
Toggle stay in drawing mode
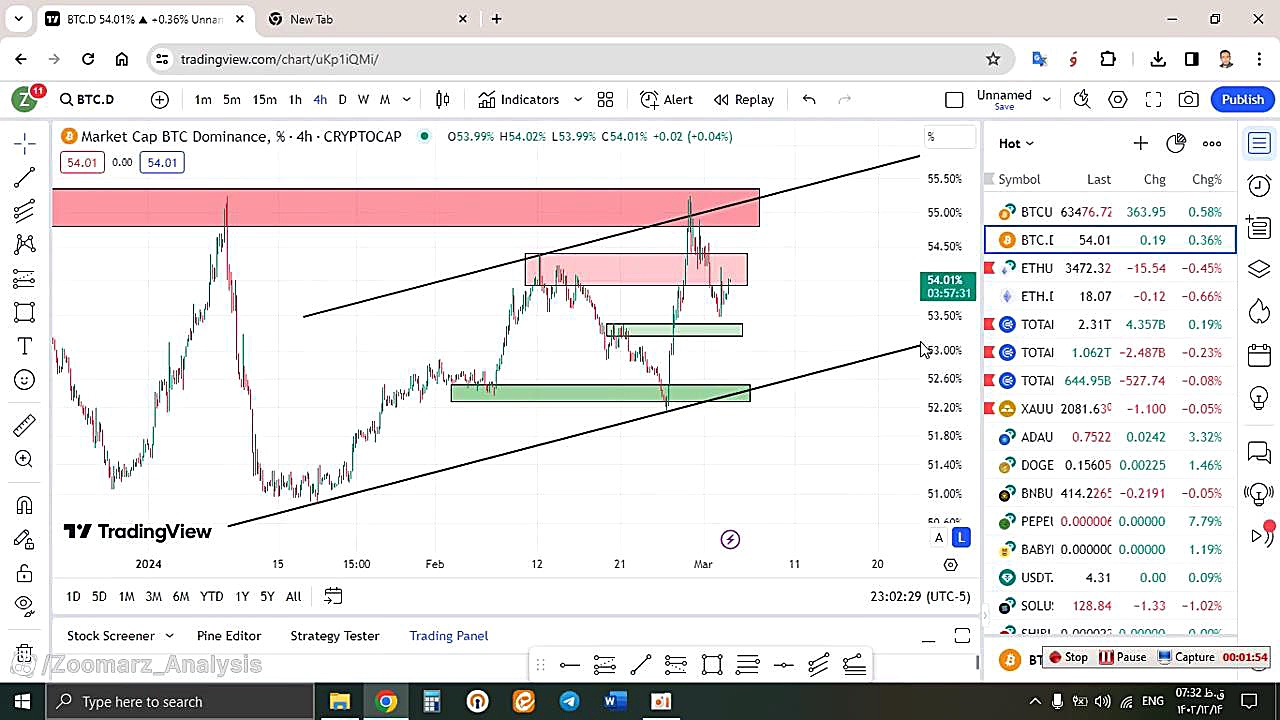(24, 539)
